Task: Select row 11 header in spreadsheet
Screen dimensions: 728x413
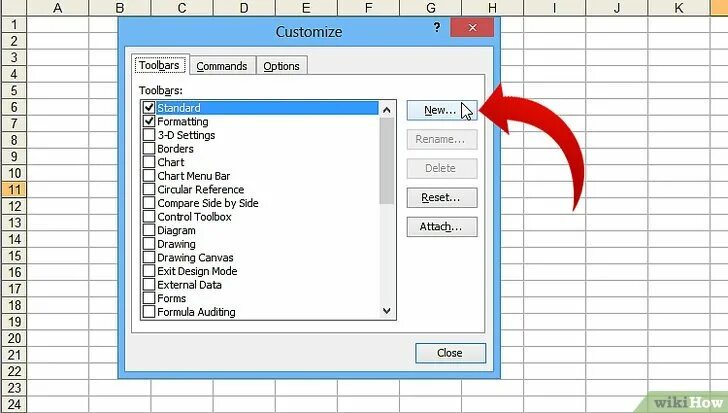Action: coord(13,189)
